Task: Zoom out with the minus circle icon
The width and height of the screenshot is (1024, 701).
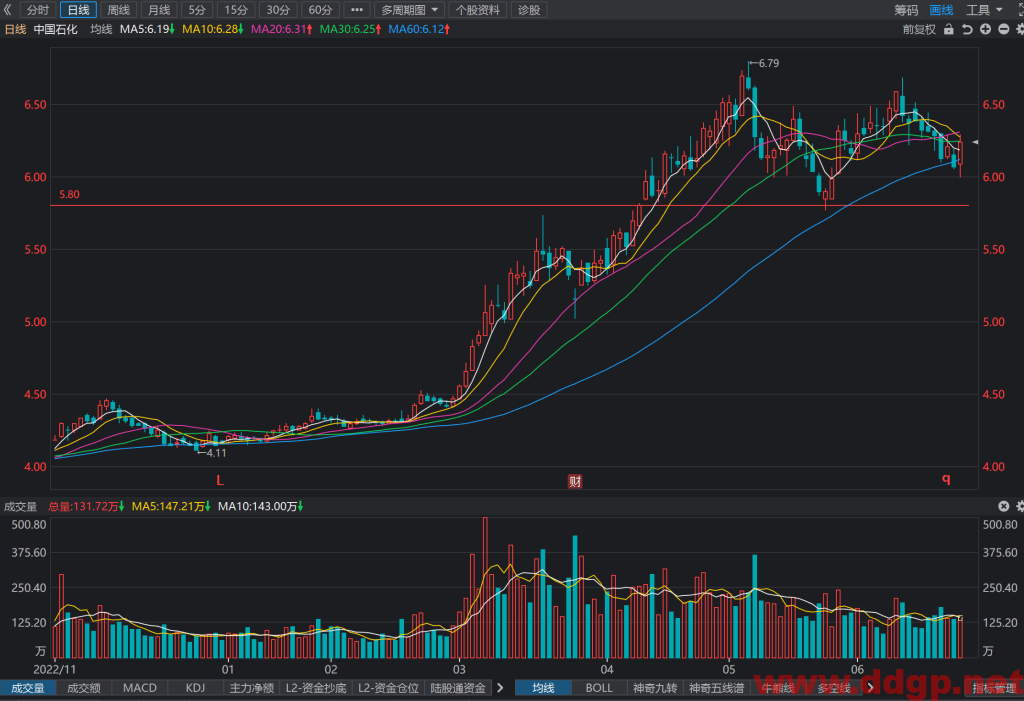Action: click(x=1004, y=29)
